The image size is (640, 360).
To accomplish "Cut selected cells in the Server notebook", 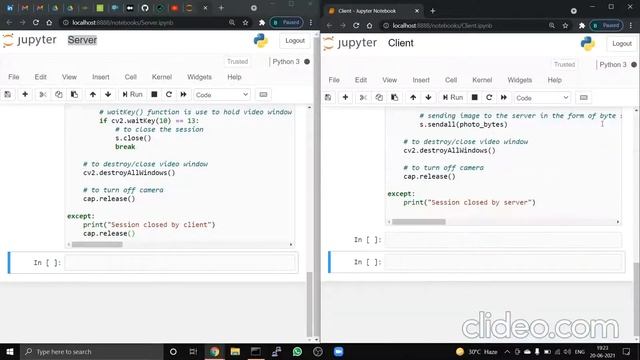I will click(x=42, y=95).
